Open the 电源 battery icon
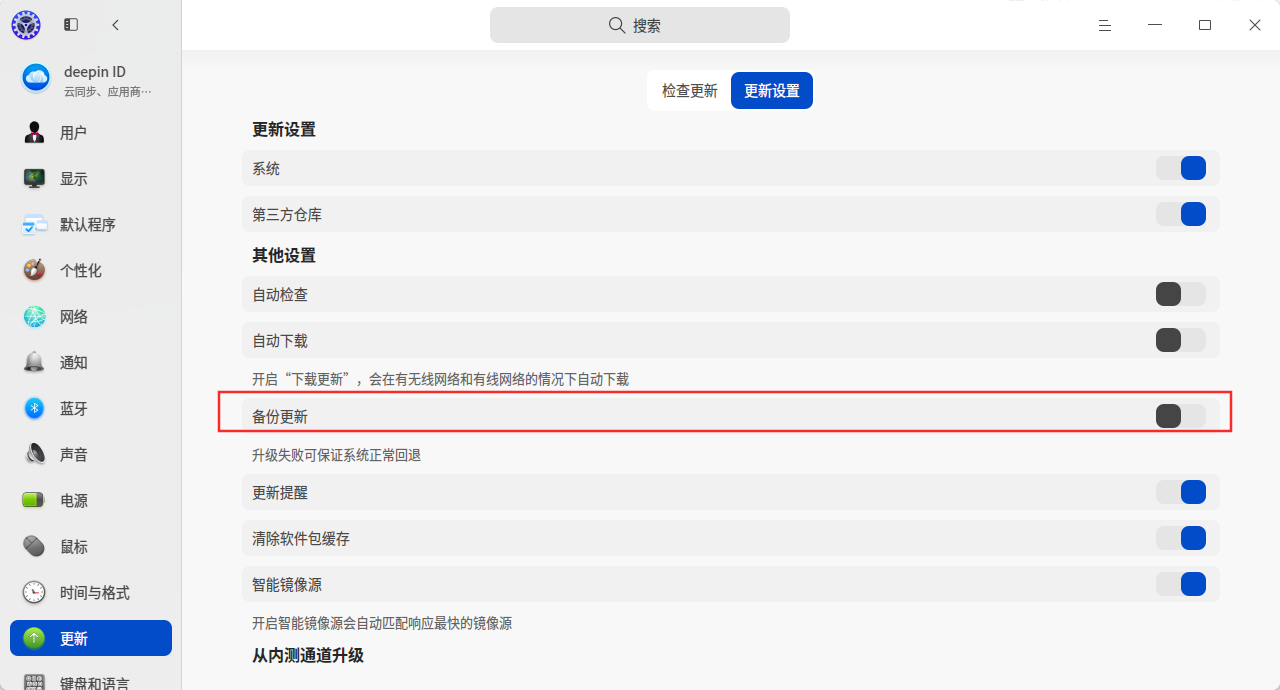This screenshot has height=690, width=1280. (x=35, y=501)
